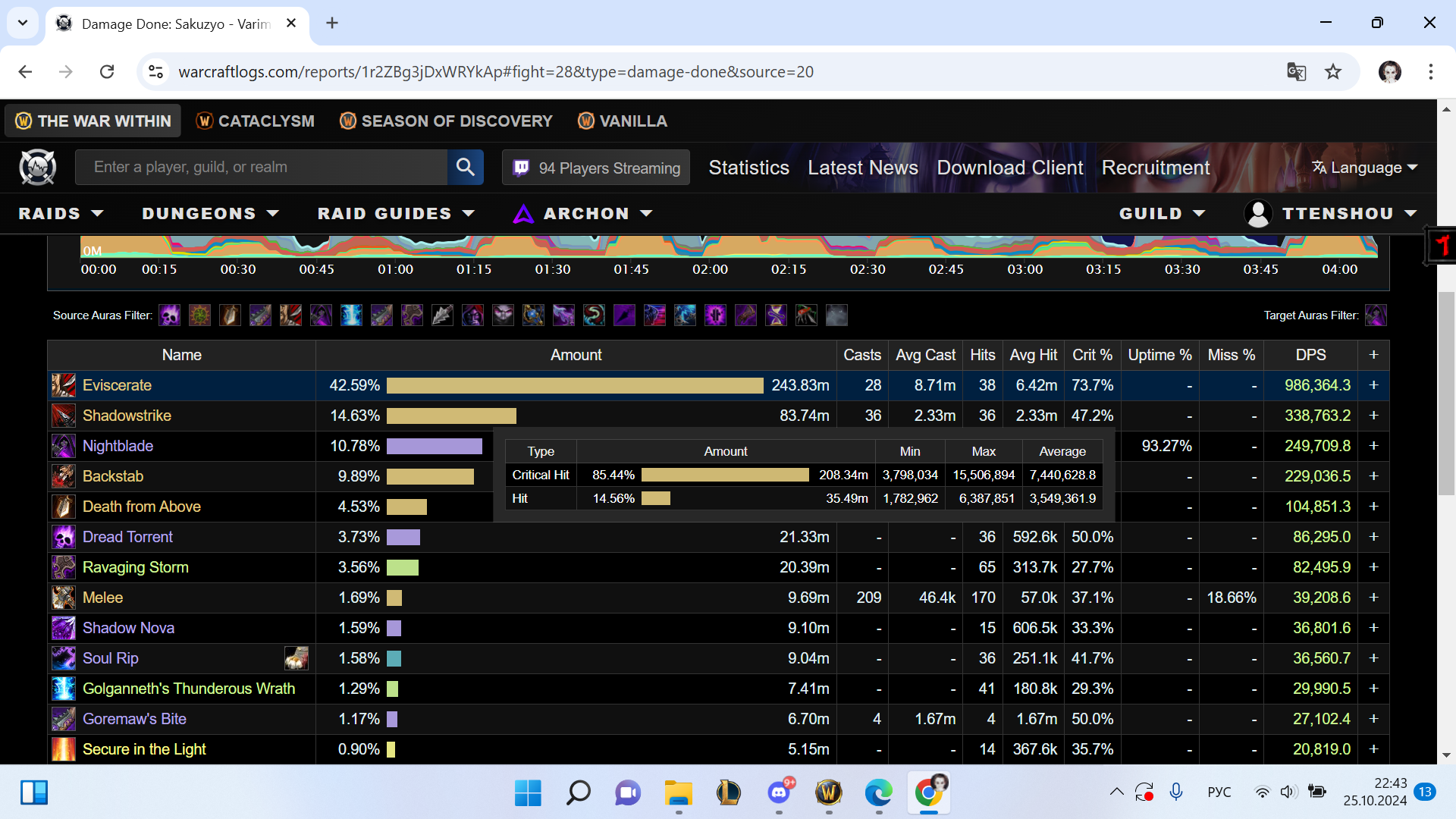Image resolution: width=1456 pixels, height=819 pixels.
Task: Open the Raids dropdown menu
Action: (x=61, y=214)
